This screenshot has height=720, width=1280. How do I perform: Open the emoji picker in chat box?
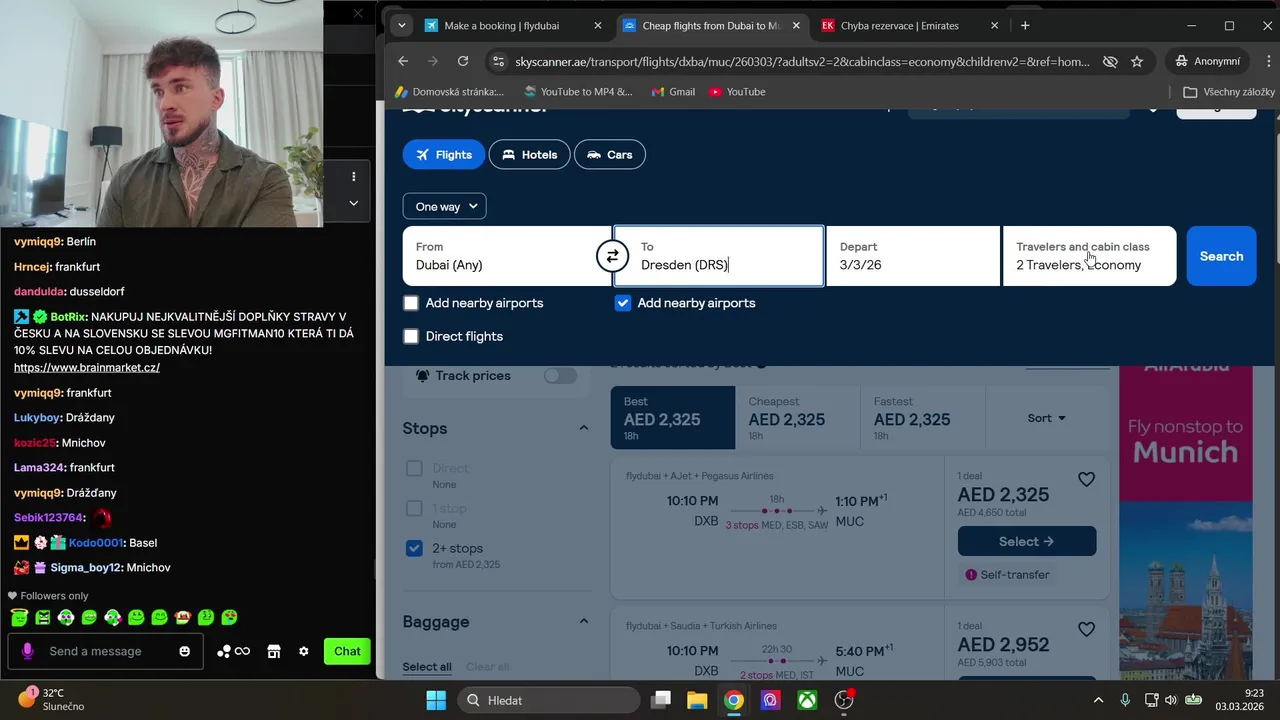click(184, 651)
